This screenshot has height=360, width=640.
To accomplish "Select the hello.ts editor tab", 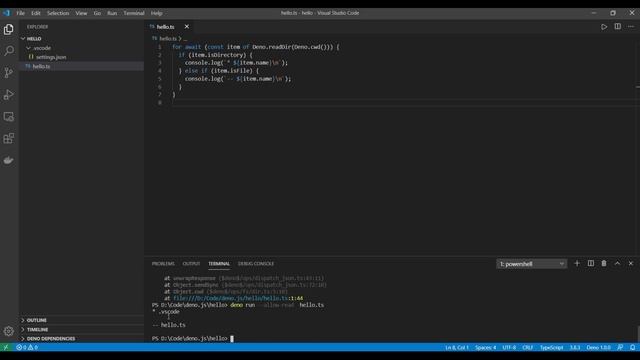I will (170, 27).
